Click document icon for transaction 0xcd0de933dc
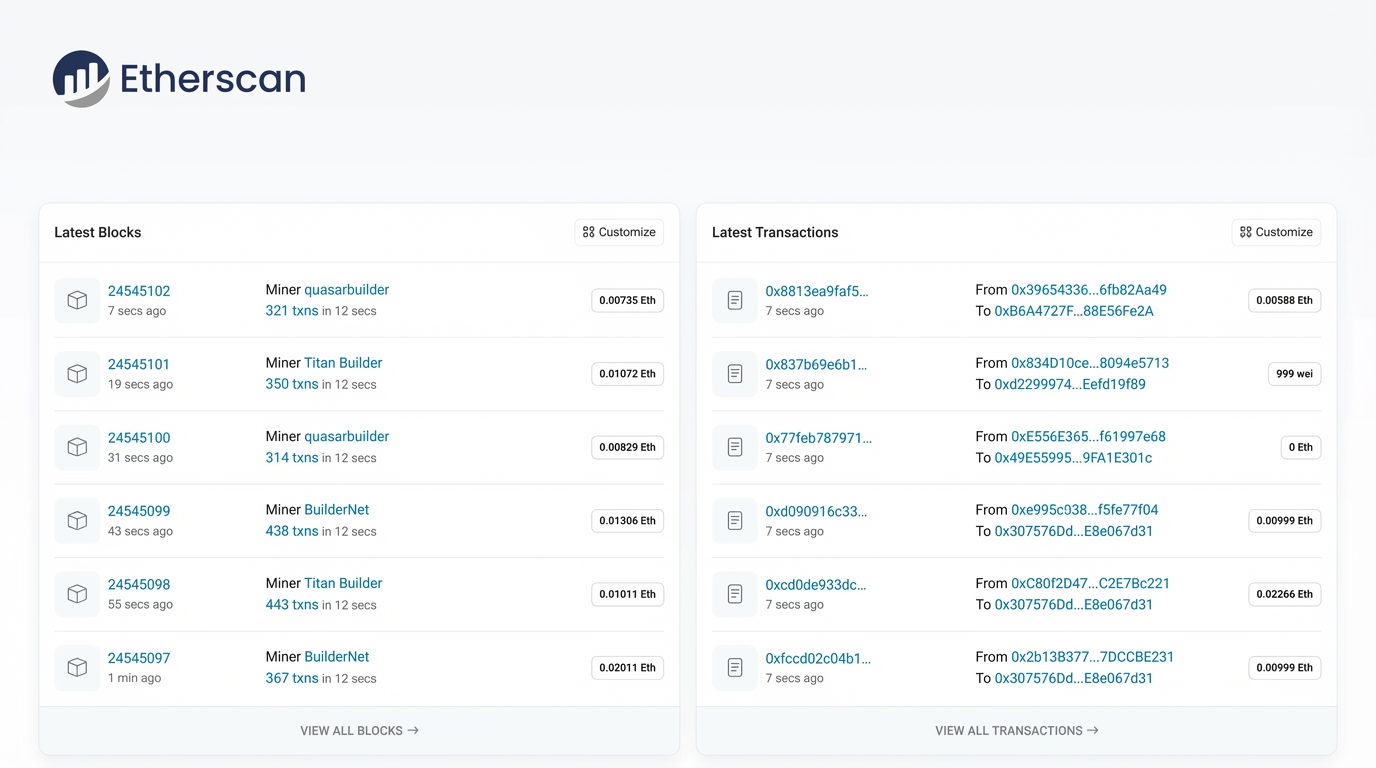1376x768 pixels. (x=735, y=594)
